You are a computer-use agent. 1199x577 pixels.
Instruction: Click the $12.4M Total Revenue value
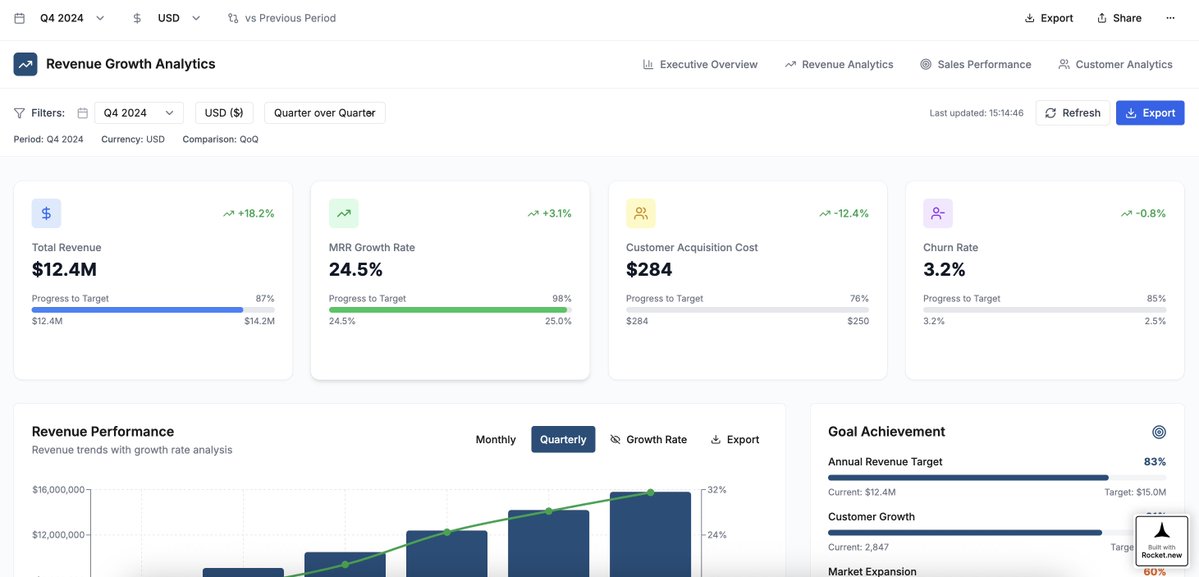pos(64,270)
